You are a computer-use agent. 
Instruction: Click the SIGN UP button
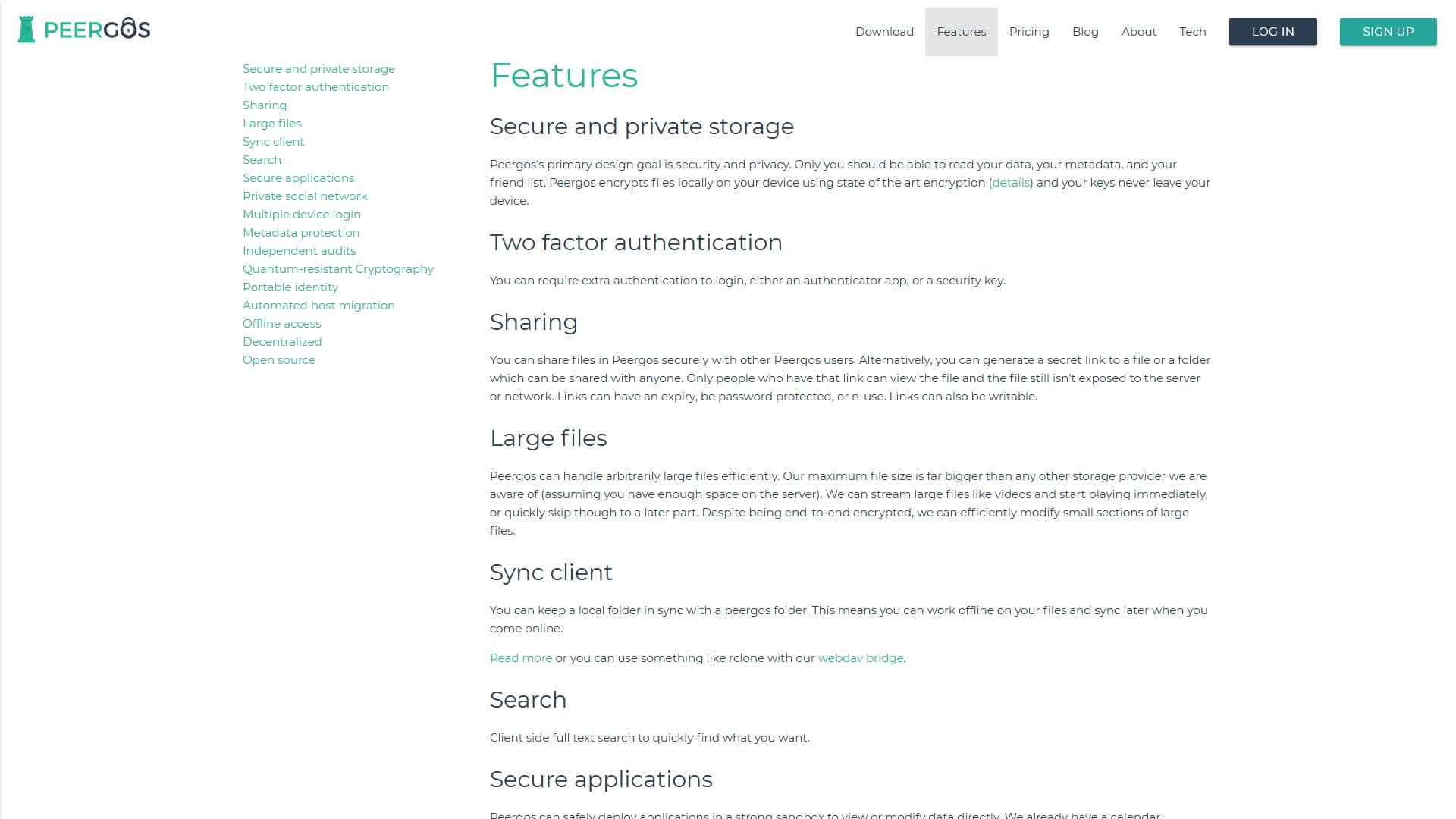click(x=1388, y=32)
